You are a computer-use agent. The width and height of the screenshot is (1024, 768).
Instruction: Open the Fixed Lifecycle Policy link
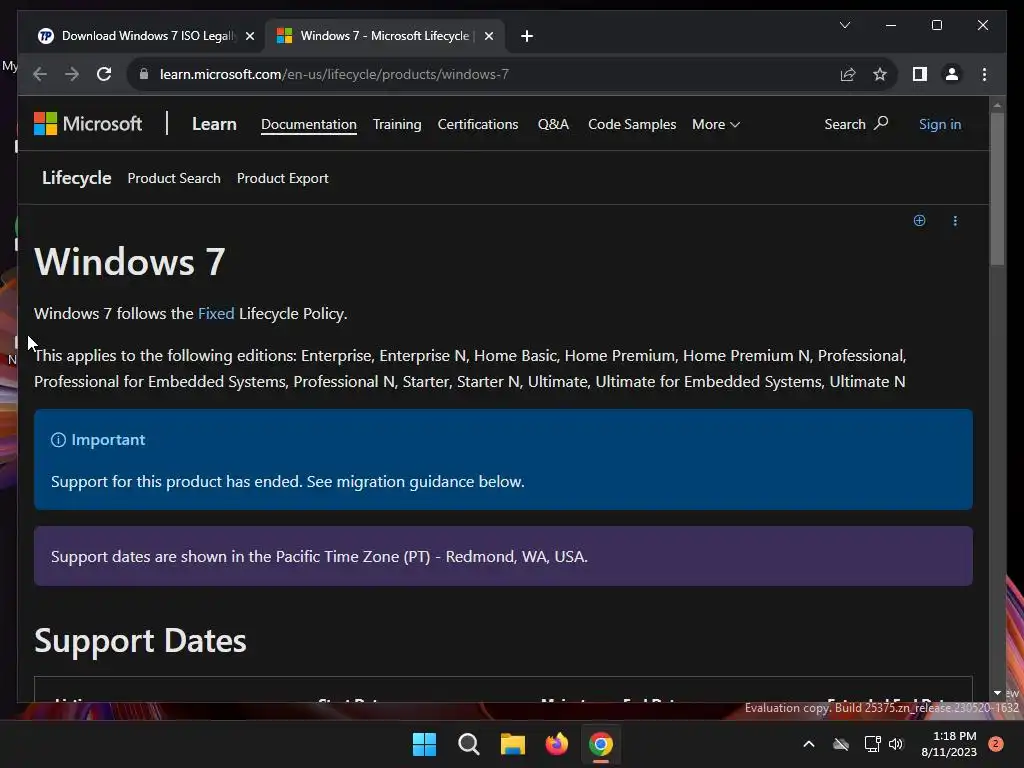(216, 313)
